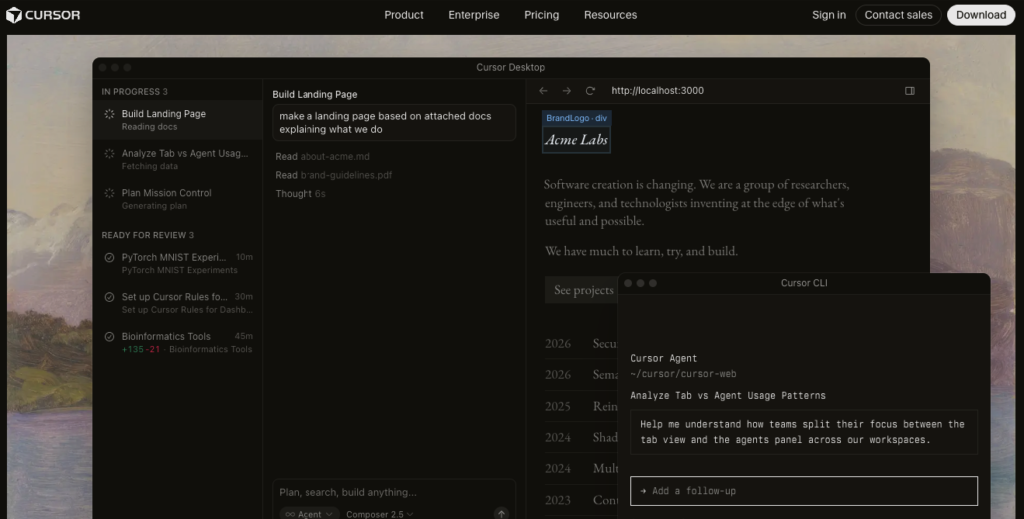Click the 2025 project row
Screen dimensions: 1024x519
pos(581,406)
